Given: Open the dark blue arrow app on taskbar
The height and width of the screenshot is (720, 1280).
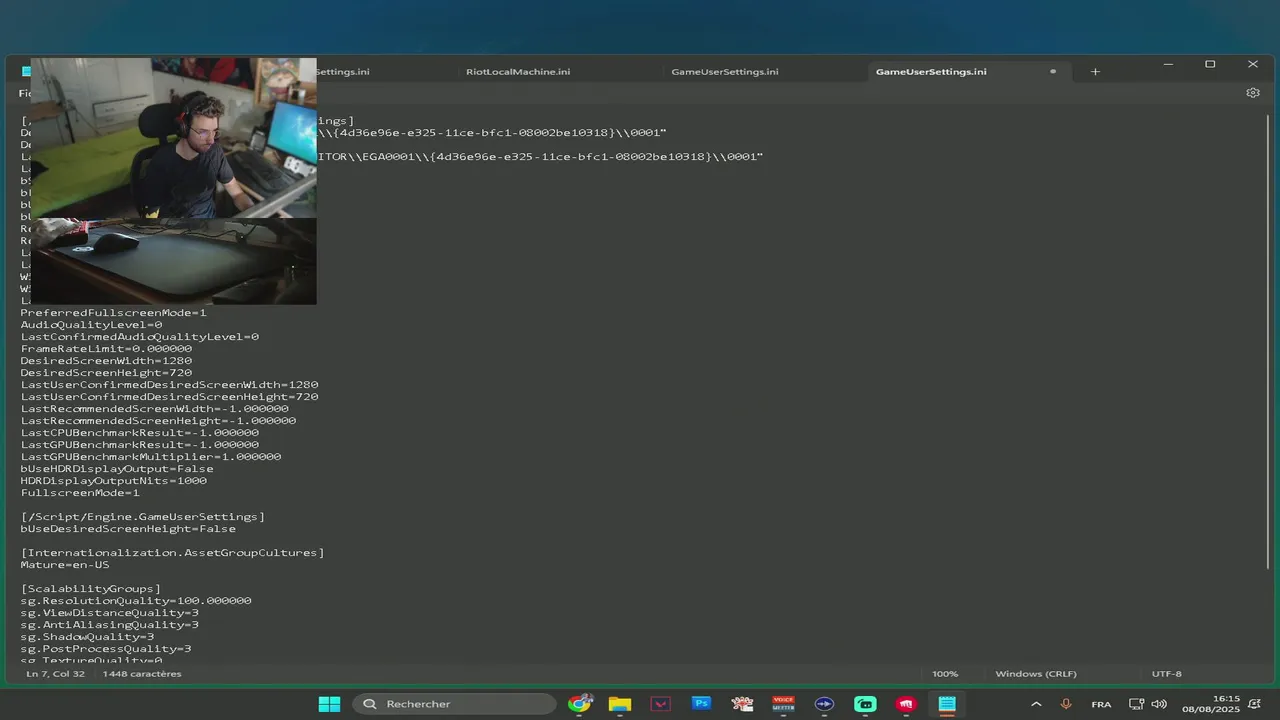Looking at the screenshot, I should tap(824, 704).
